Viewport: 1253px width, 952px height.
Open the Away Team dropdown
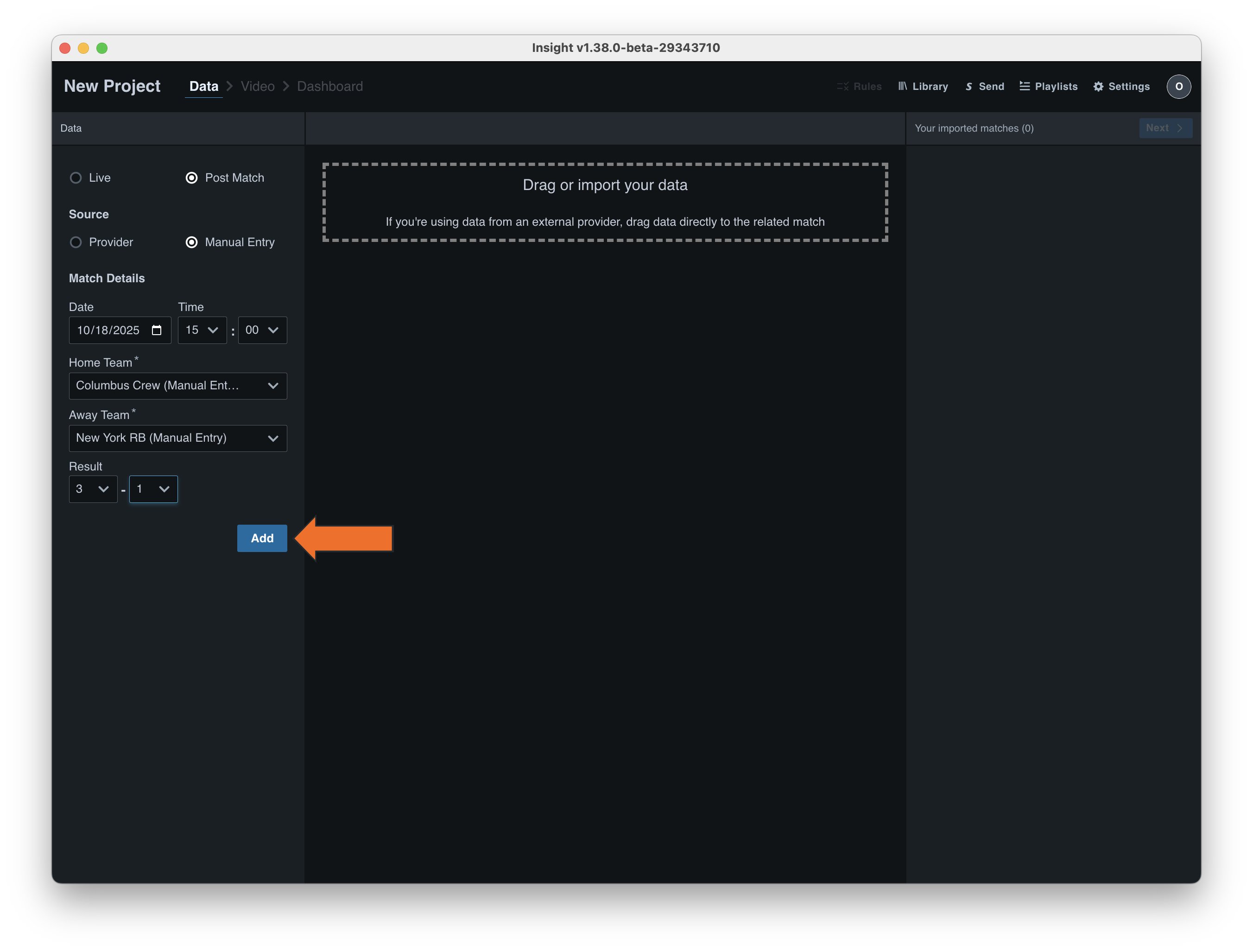coord(178,438)
